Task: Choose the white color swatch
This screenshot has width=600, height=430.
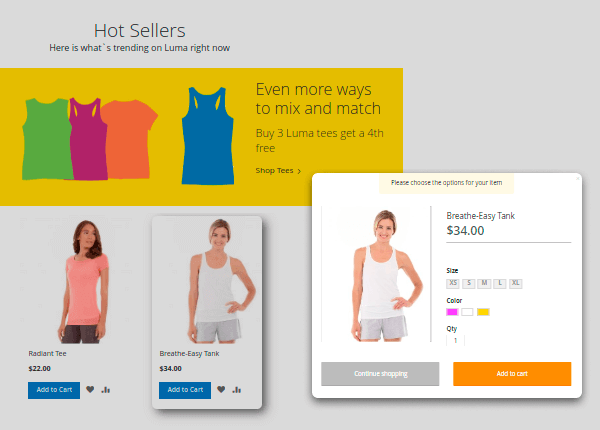Action: pyautogui.click(x=467, y=312)
